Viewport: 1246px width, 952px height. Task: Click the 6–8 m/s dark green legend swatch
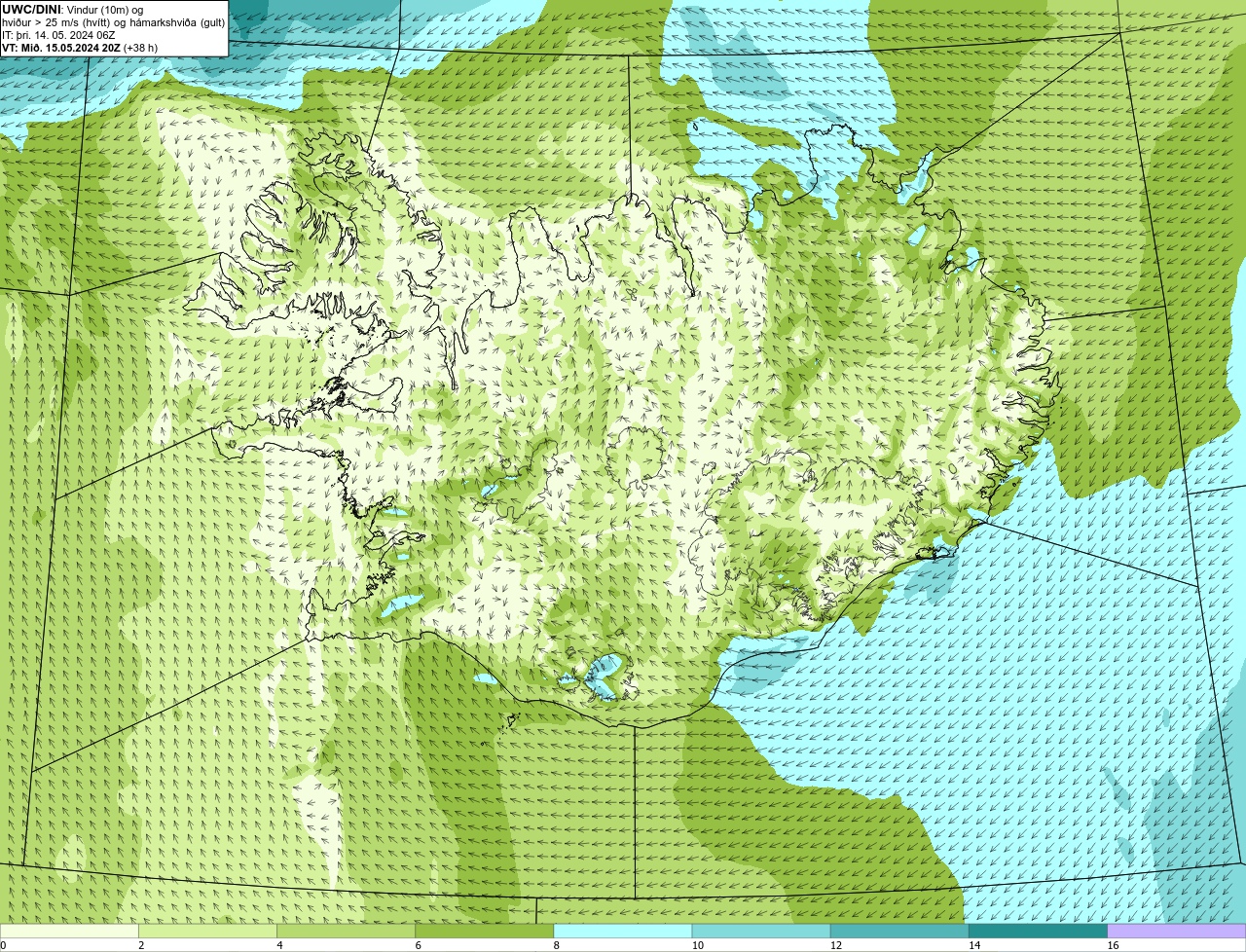coord(485,931)
